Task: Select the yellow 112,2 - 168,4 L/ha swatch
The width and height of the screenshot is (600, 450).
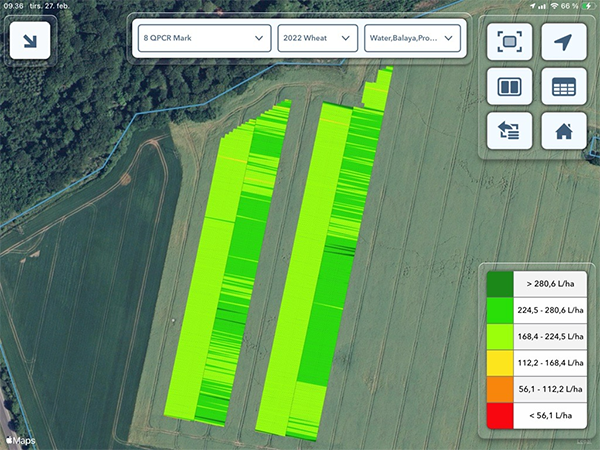Action: pyautogui.click(x=500, y=363)
